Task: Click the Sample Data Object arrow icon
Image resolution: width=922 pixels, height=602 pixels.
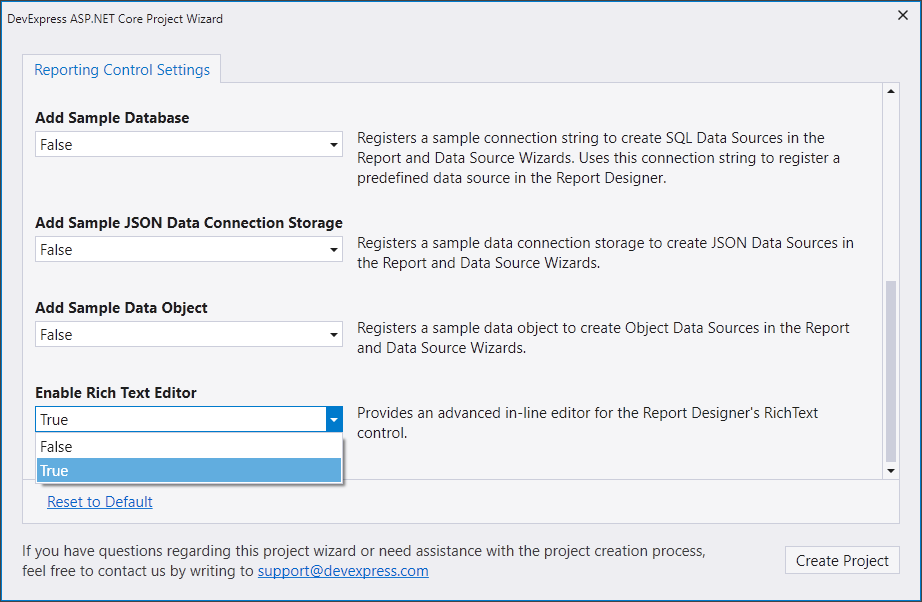Action: (x=334, y=335)
